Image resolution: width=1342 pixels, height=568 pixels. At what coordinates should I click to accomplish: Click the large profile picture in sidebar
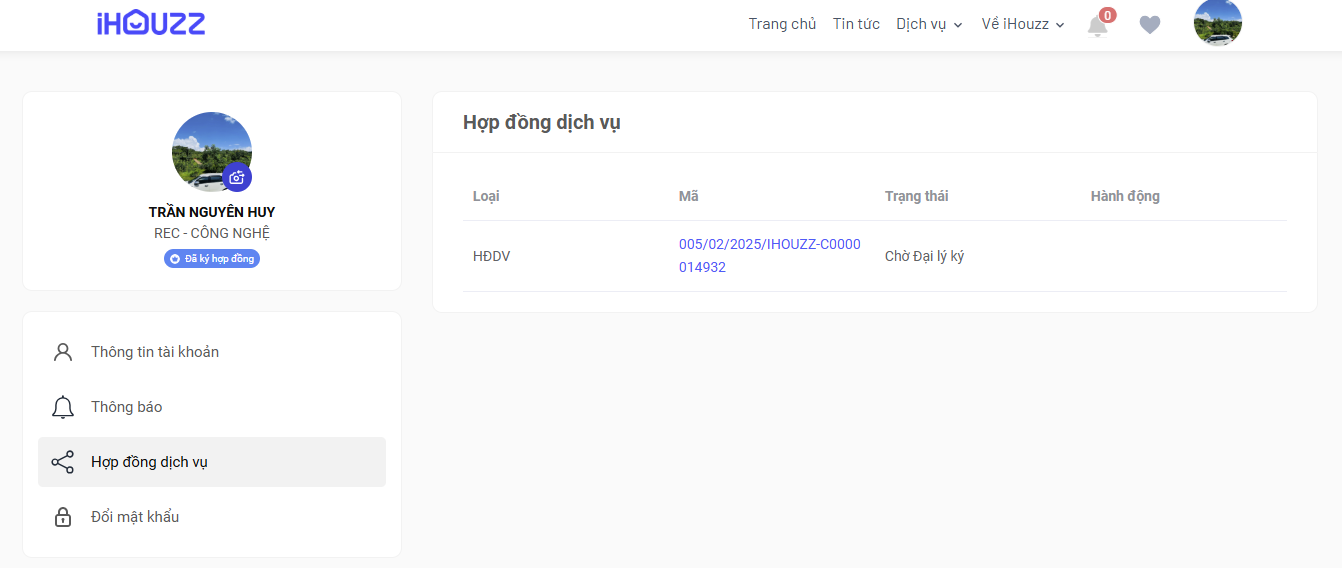(x=212, y=152)
